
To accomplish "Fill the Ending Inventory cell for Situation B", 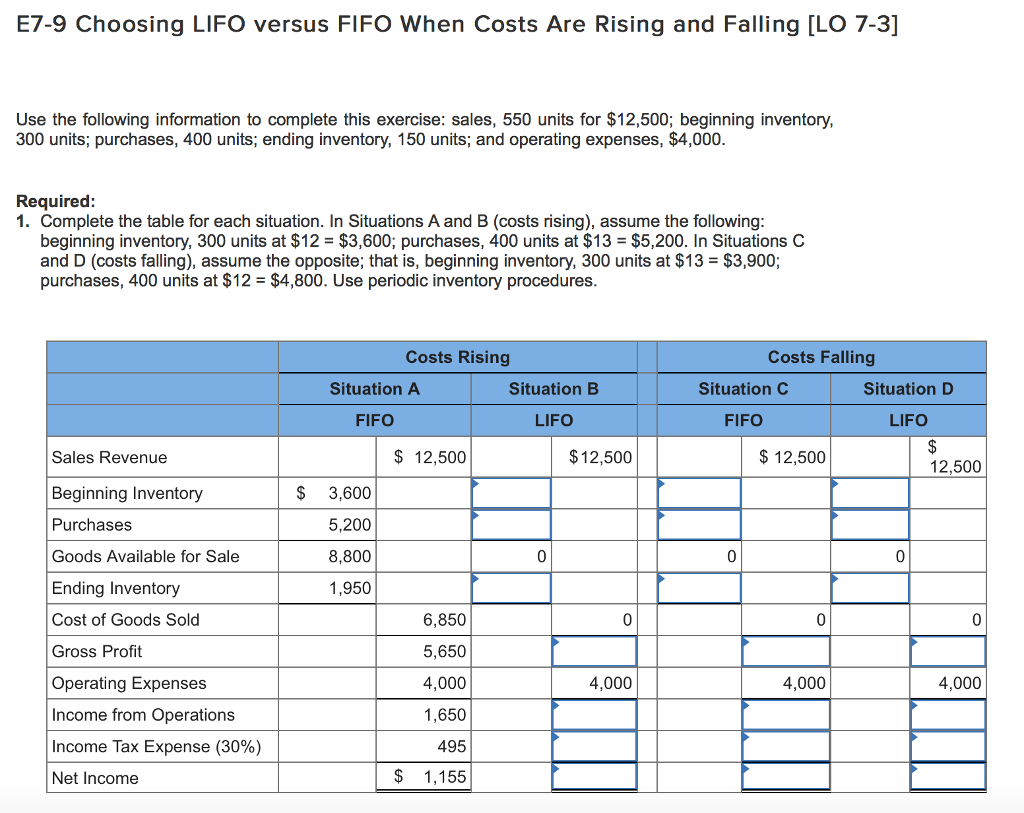I will 511,588.
